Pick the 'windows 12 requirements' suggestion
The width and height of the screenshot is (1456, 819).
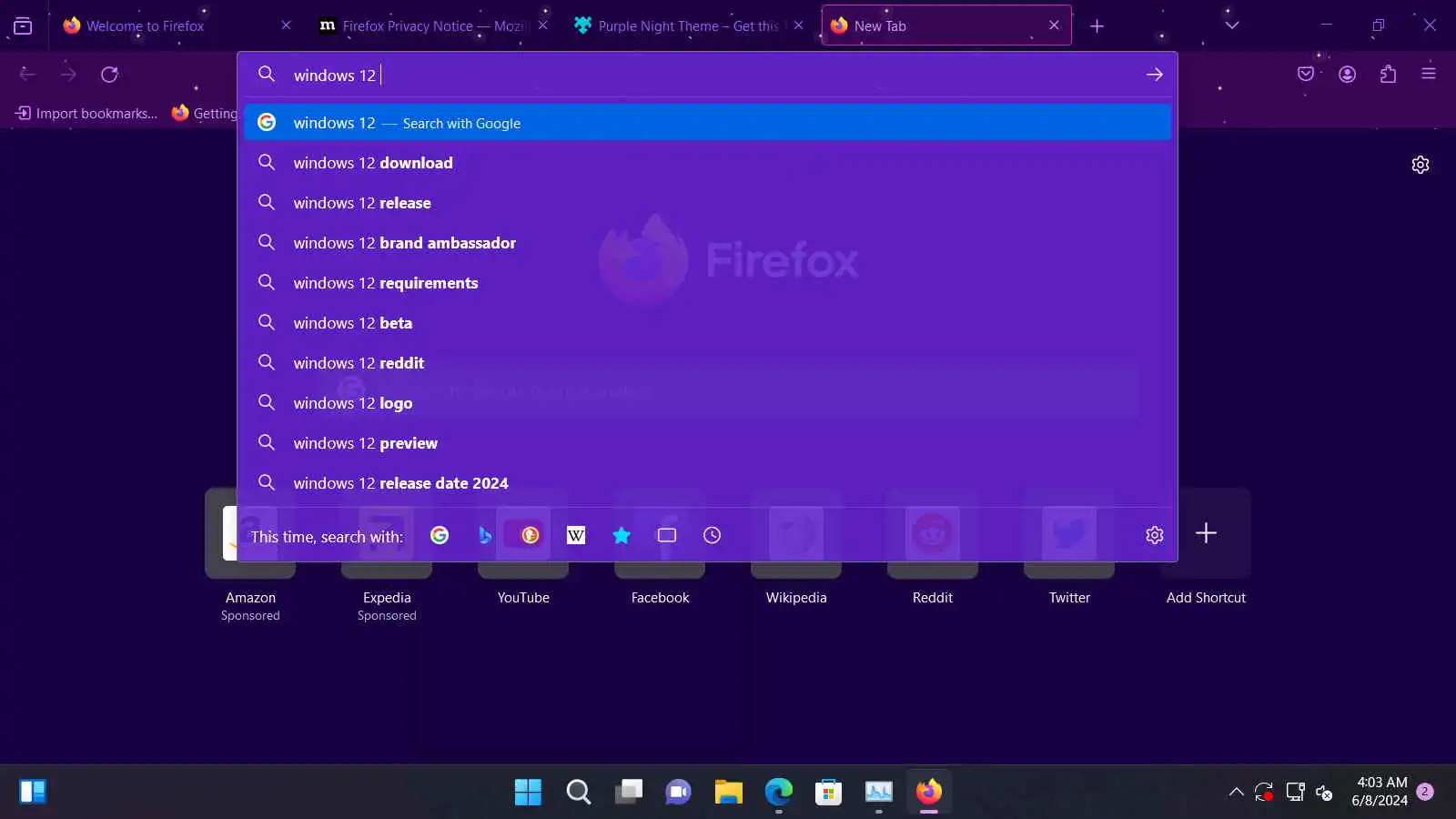[x=707, y=283]
